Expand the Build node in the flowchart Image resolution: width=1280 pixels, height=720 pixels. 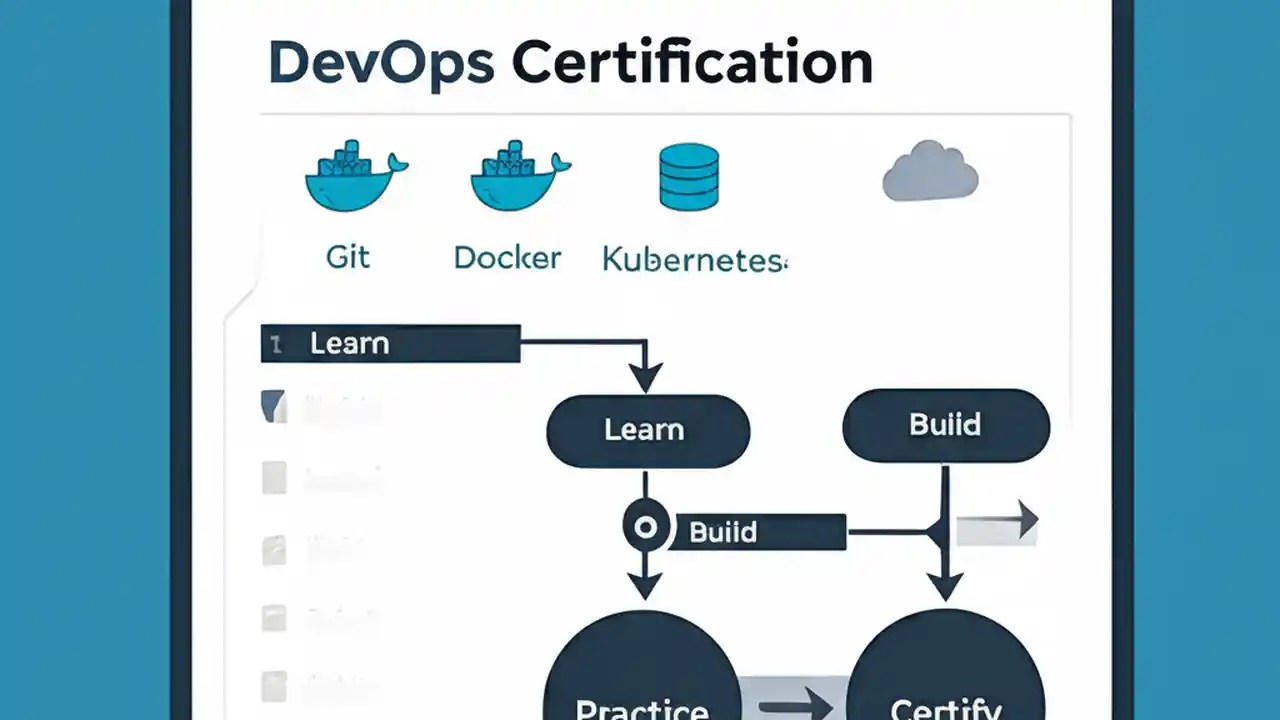pos(945,425)
